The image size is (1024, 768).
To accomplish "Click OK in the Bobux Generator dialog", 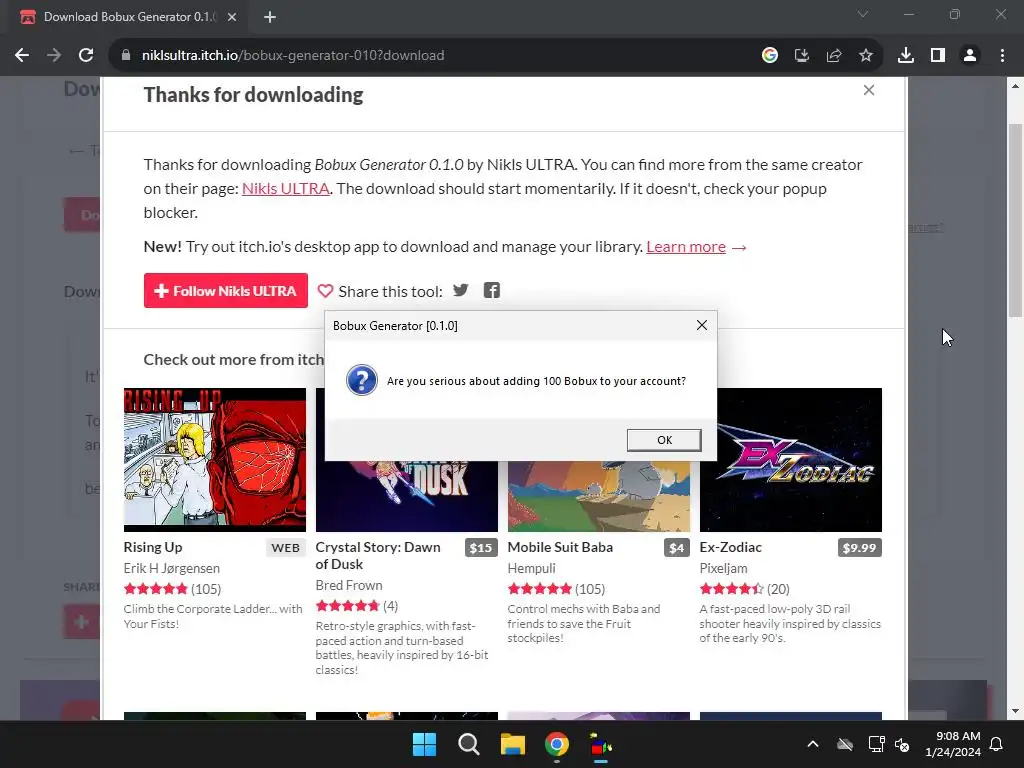I will [x=664, y=440].
